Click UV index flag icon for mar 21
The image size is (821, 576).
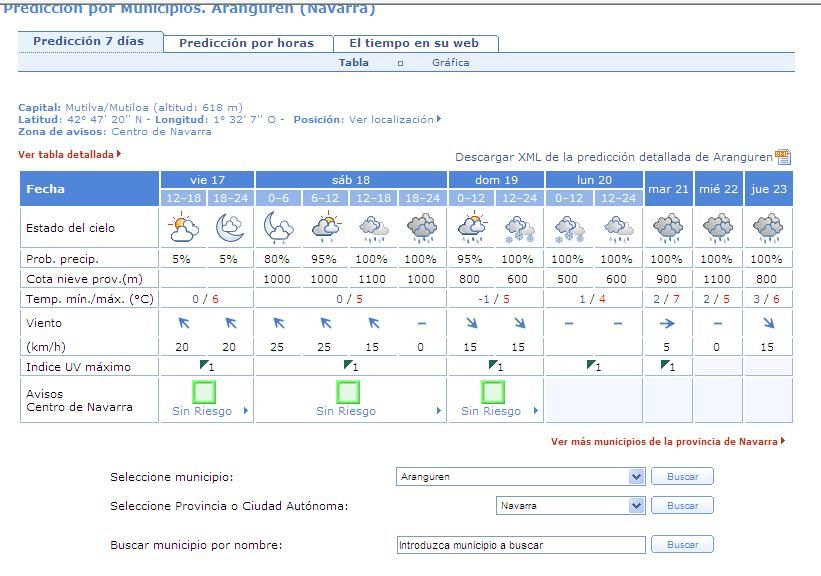point(665,364)
